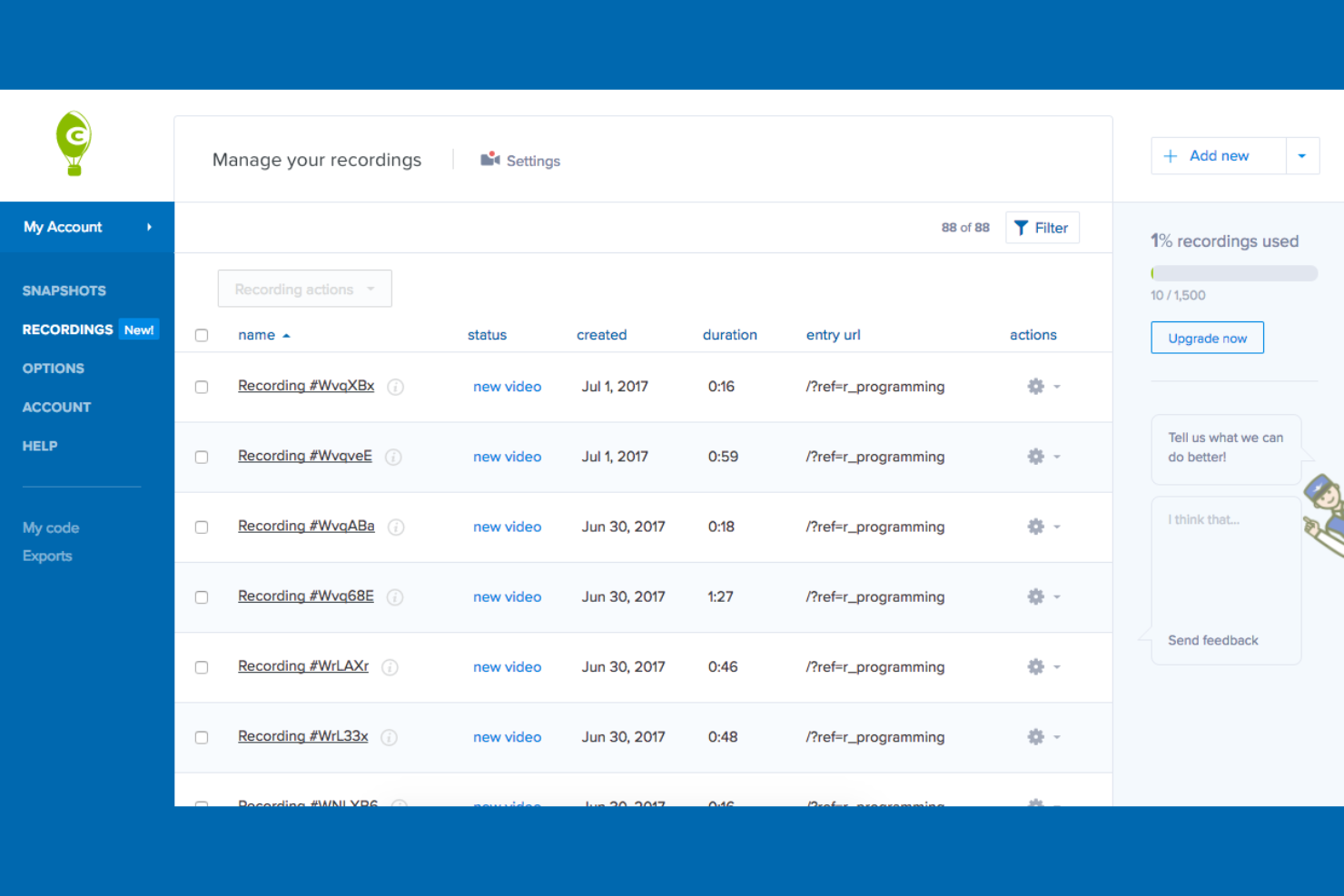Viewport: 1344px width, 896px height.
Task: Sort the table by the created column
Action: [x=601, y=335]
